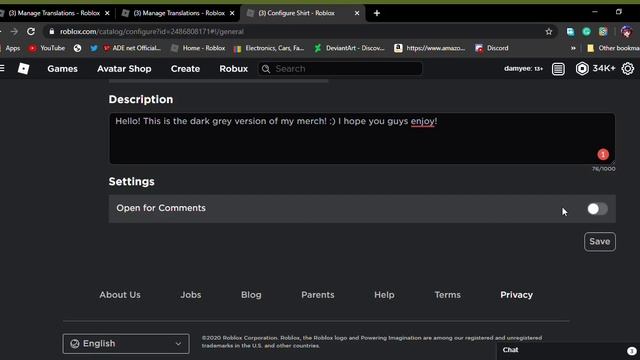Open the Home - Roblox bookmark
This screenshot has width=640, height=360.
pos(198,48)
